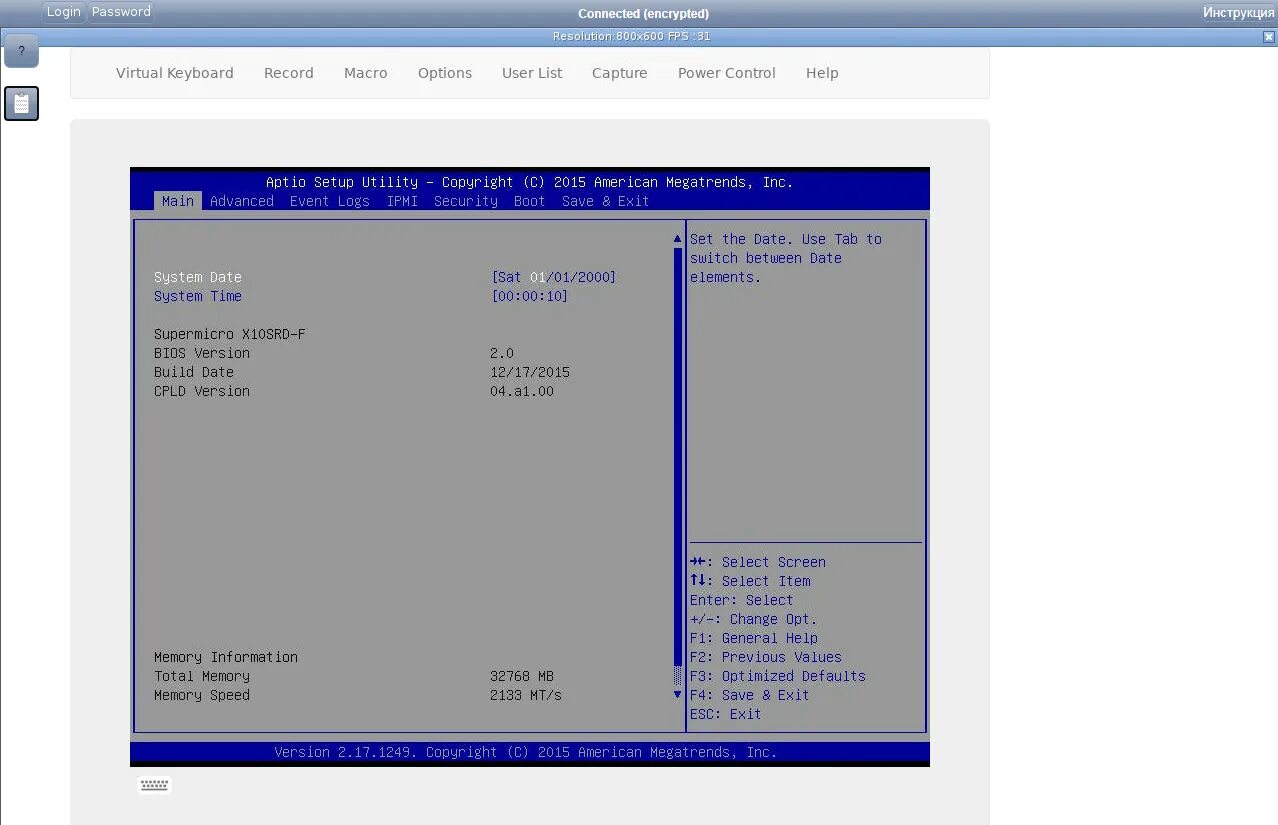
Task: Click the Memory Speed value 2133 MT/s
Action: pos(526,695)
